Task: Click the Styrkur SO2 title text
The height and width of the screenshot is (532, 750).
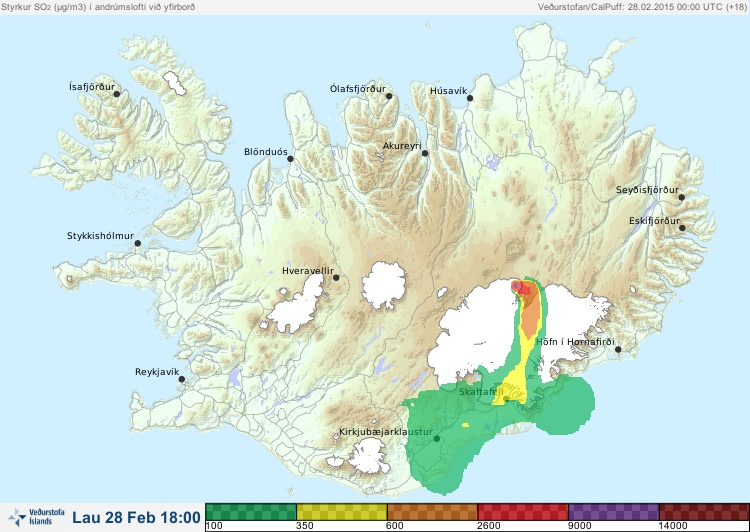Action: coord(98,7)
